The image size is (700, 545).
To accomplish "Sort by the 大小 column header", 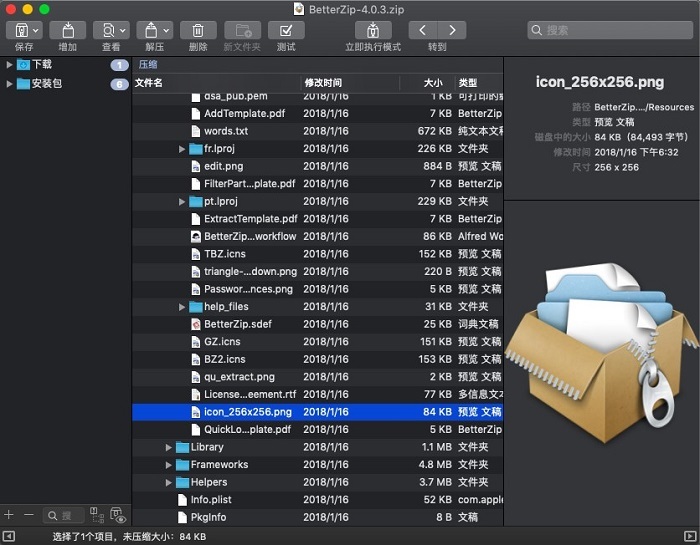I will tap(431, 83).
